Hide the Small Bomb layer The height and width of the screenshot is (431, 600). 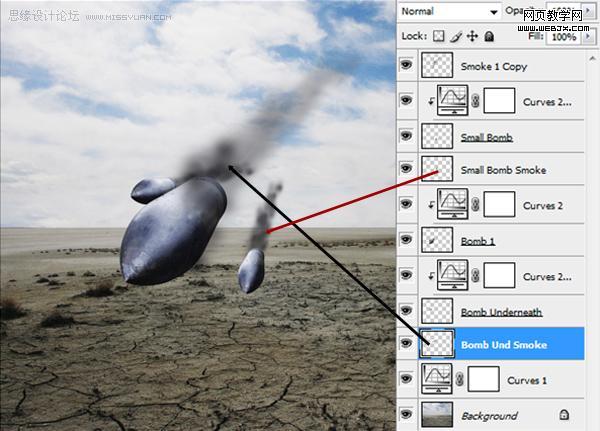coord(406,136)
